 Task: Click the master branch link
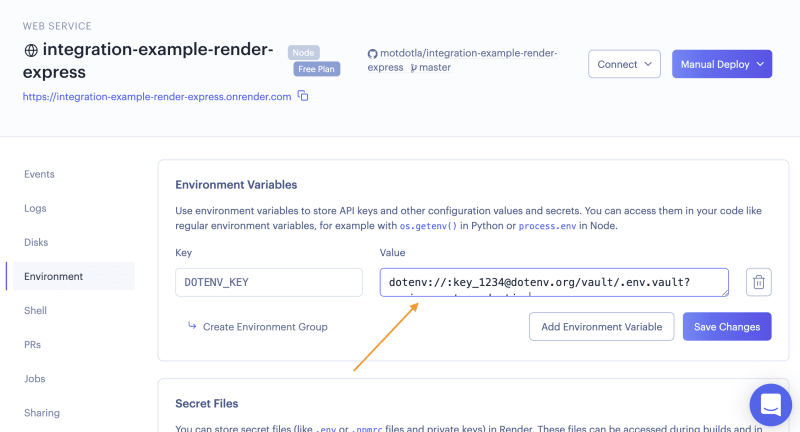(435, 67)
